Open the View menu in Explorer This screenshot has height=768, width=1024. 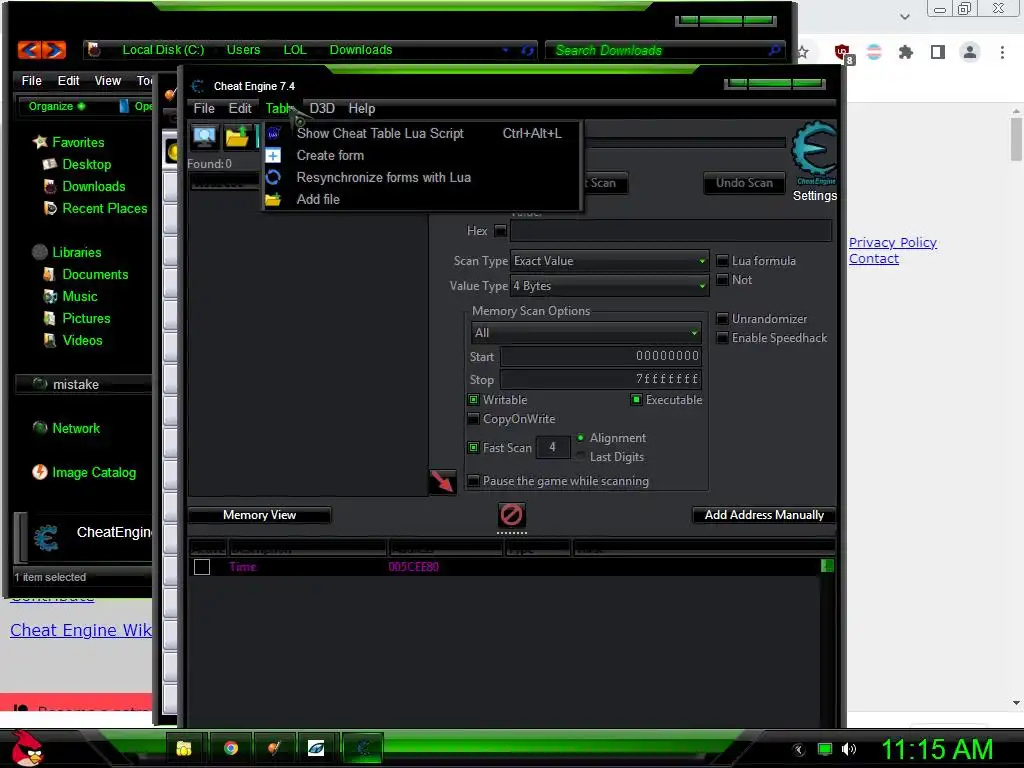[108, 81]
